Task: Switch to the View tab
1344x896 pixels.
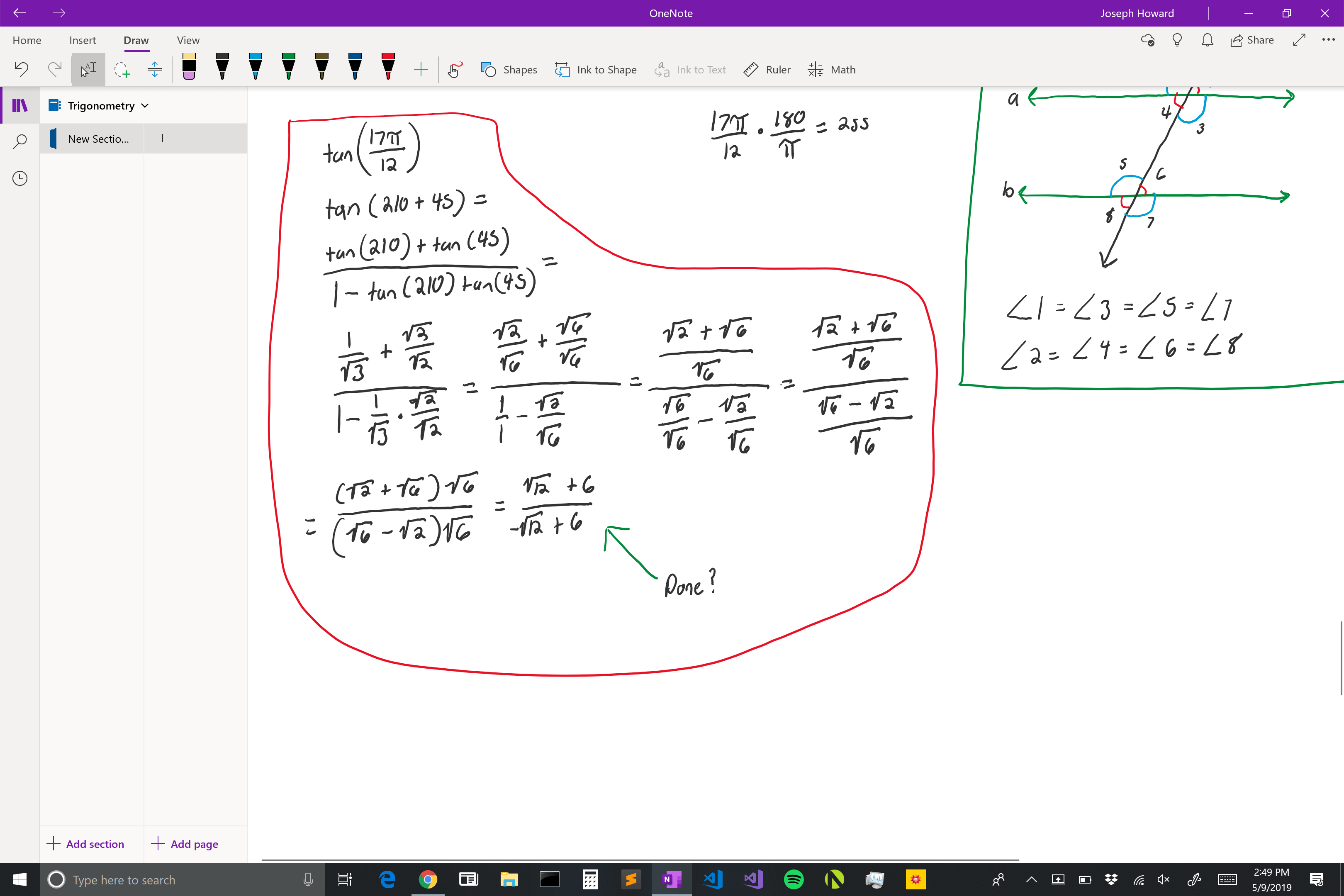Action: click(x=188, y=40)
